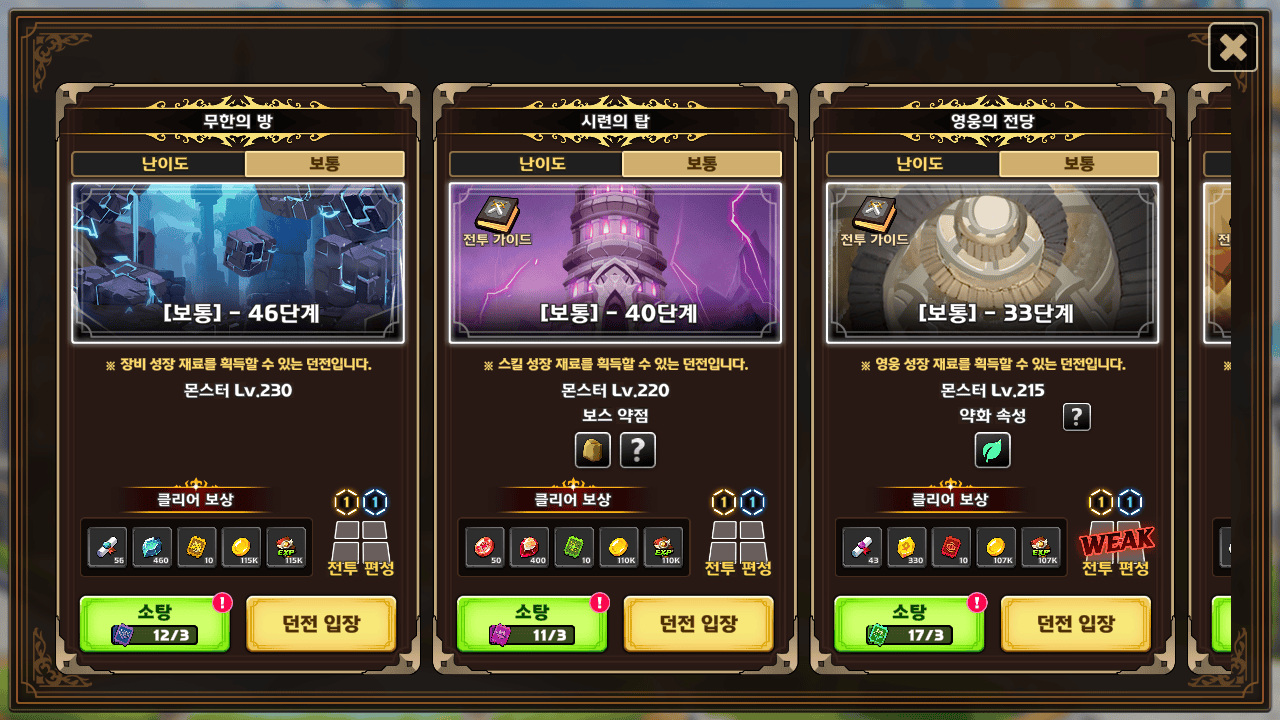Select the brown boss weakness icon
This screenshot has width=1280, height=720.
click(593, 450)
